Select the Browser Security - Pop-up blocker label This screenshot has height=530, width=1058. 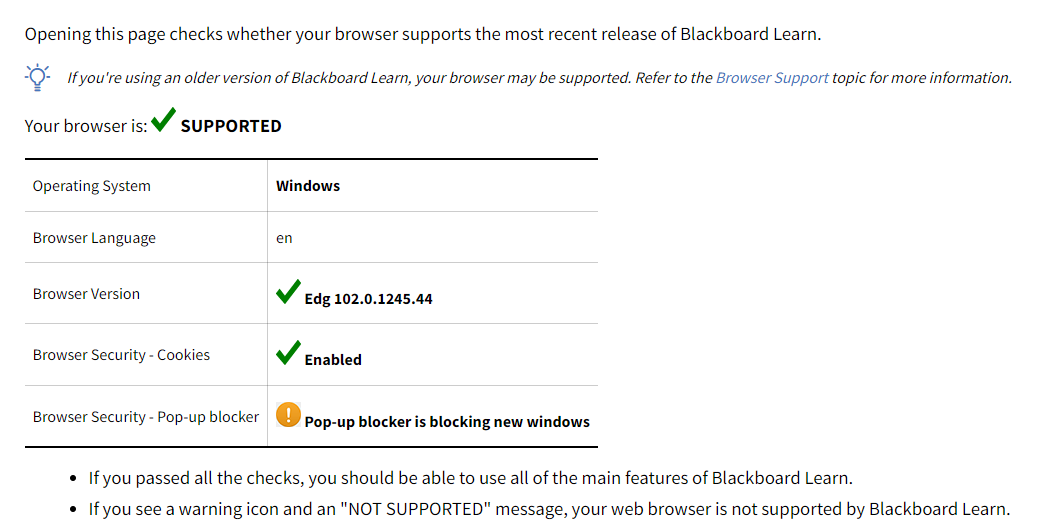pyautogui.click(x=146, y=417)
